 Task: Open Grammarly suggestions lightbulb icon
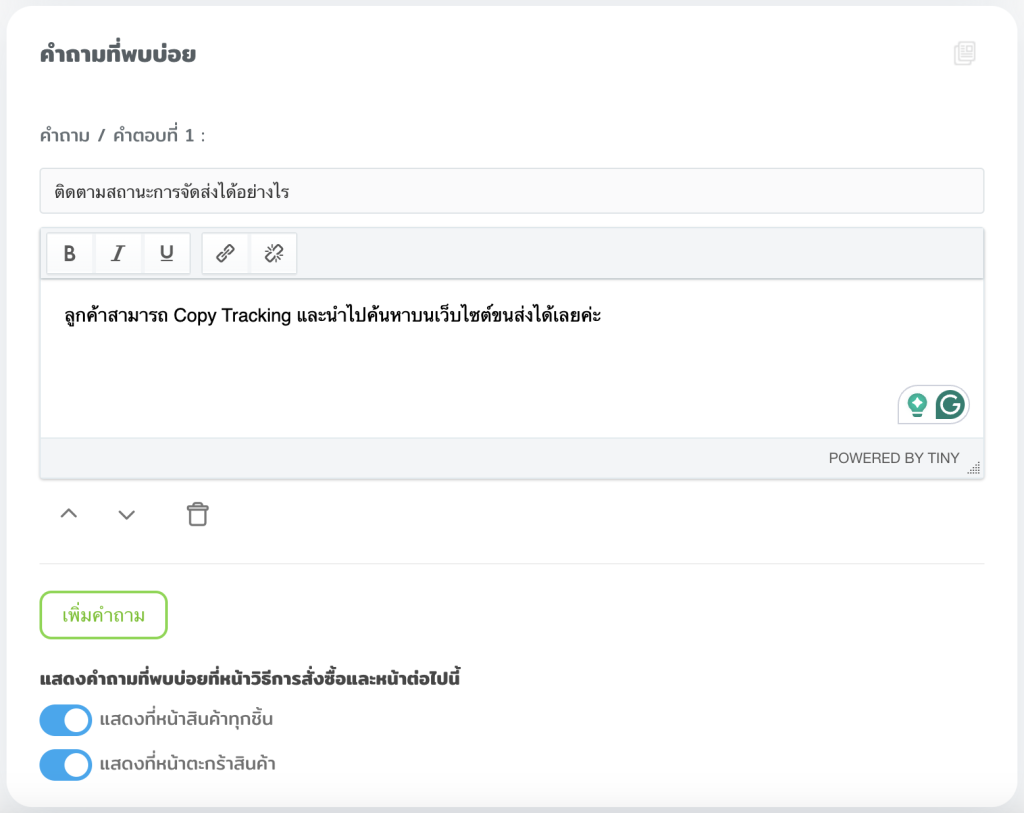tap(916, 405)
